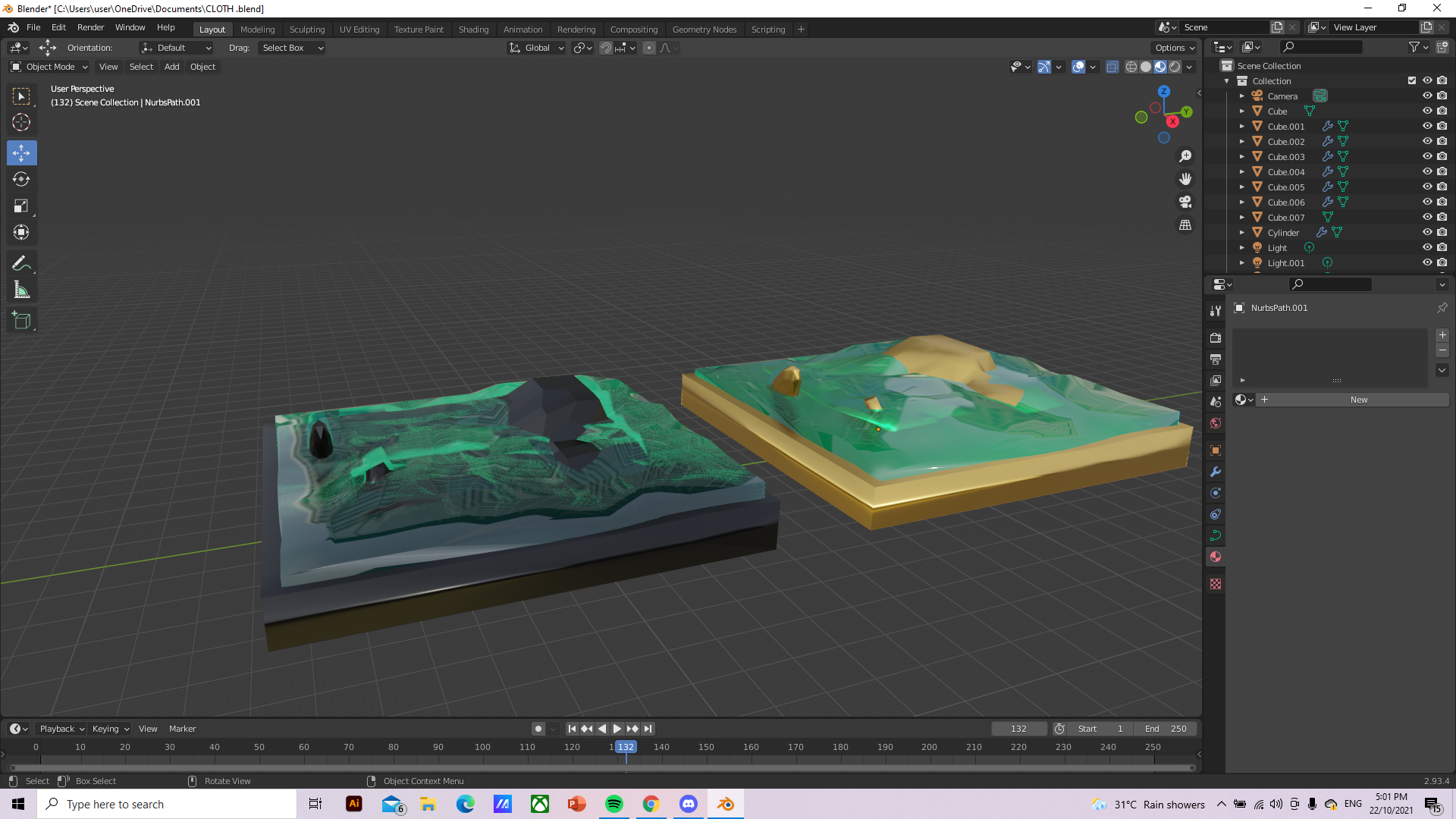Open the Render menu
The image size is (1456, 819).
coord(90,27)
